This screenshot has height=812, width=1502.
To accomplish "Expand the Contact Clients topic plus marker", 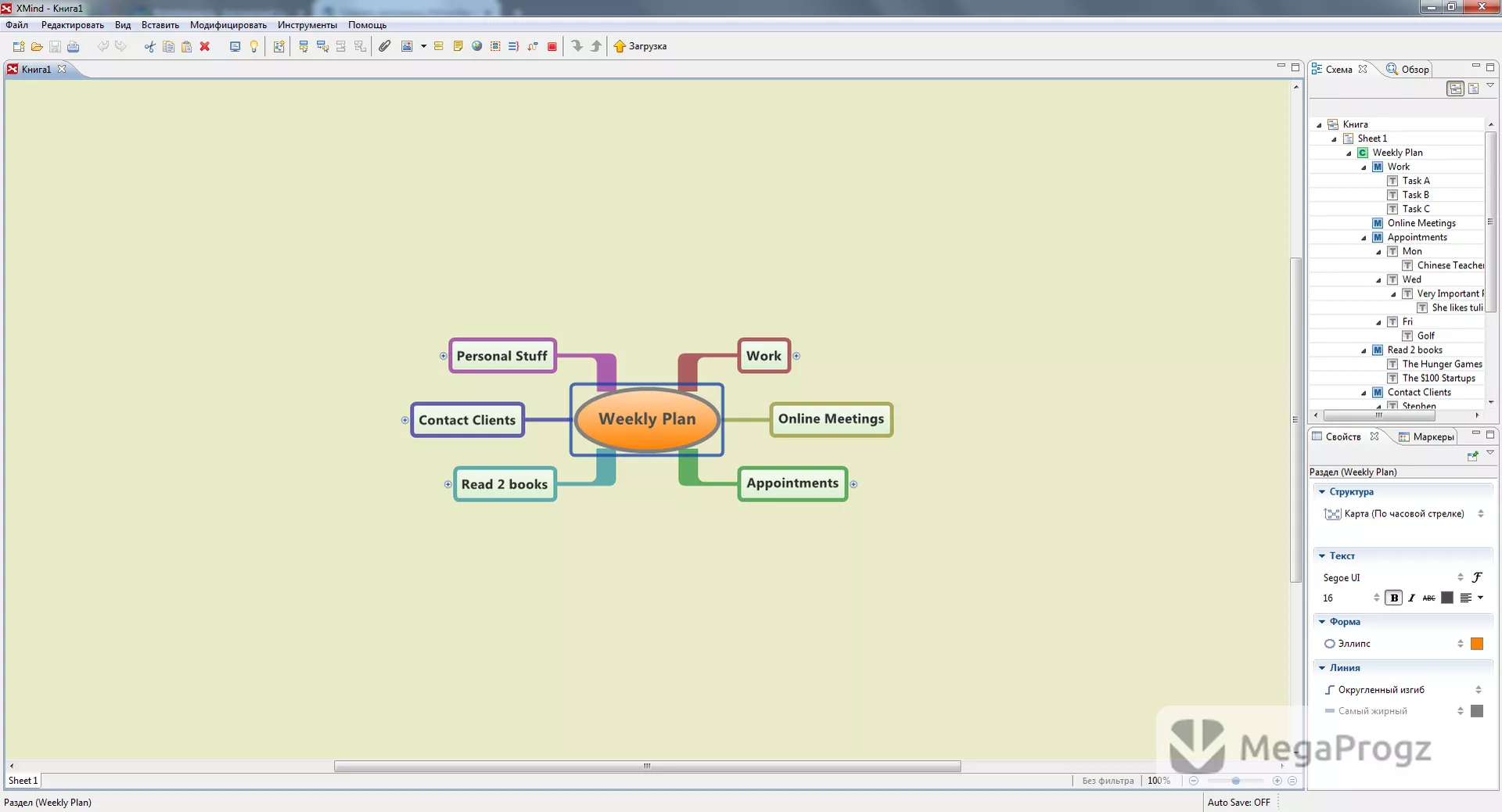I will pos(405,420).
